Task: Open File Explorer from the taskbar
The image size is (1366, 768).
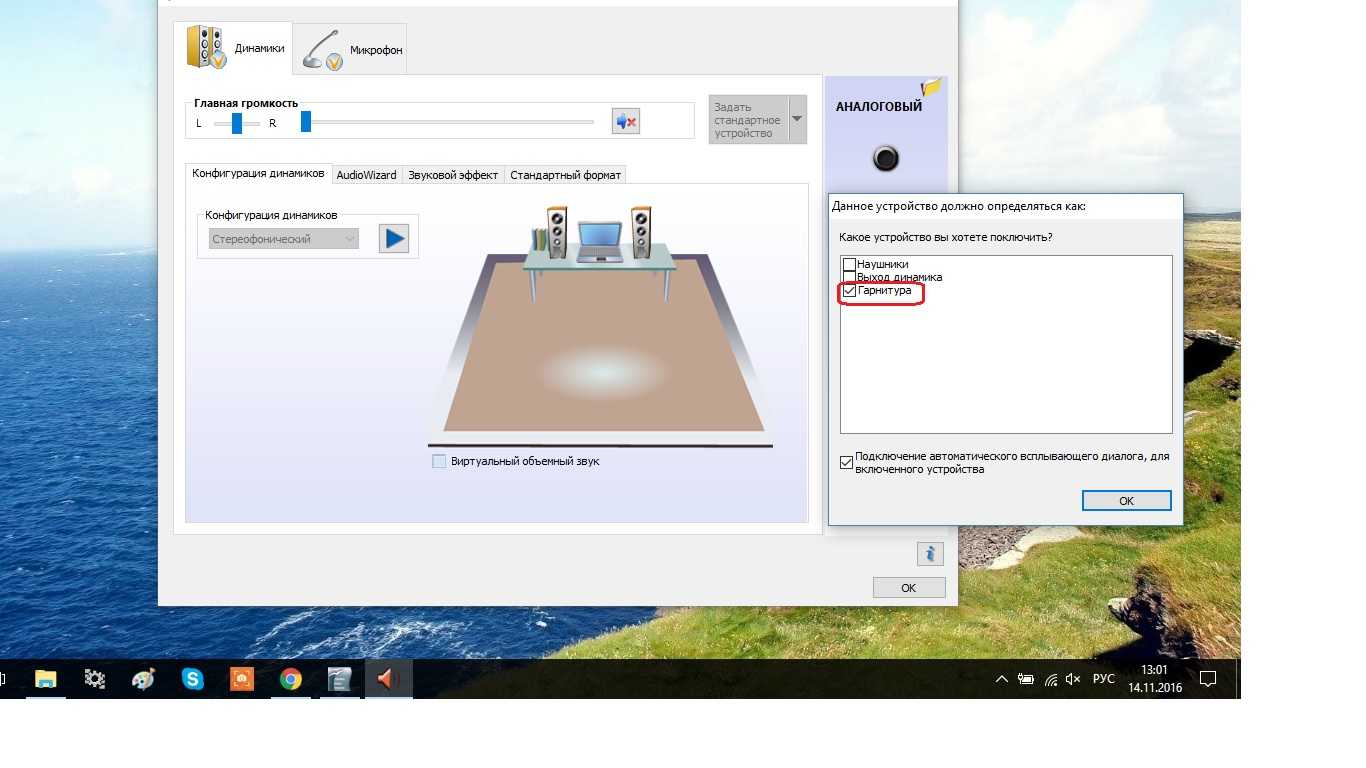Action: pos(46,679)
